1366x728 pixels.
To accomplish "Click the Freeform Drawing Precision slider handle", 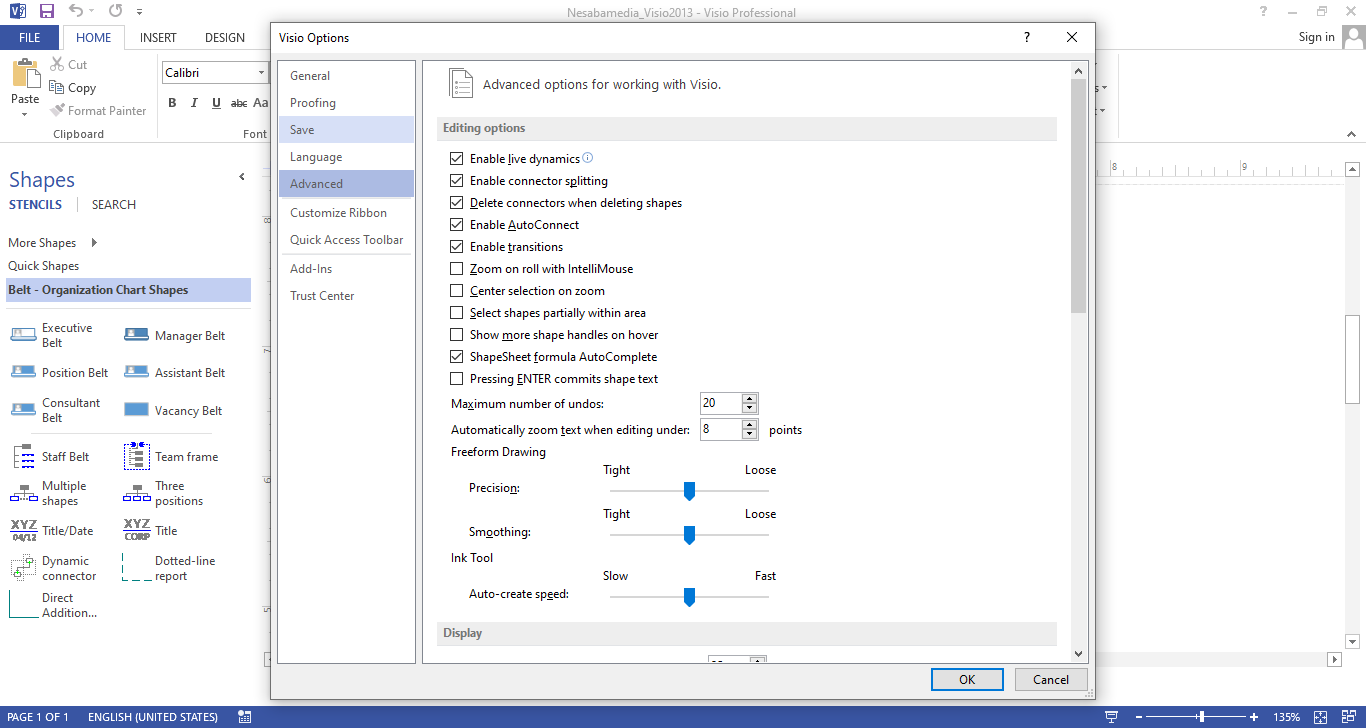I will tap(689, 490).
